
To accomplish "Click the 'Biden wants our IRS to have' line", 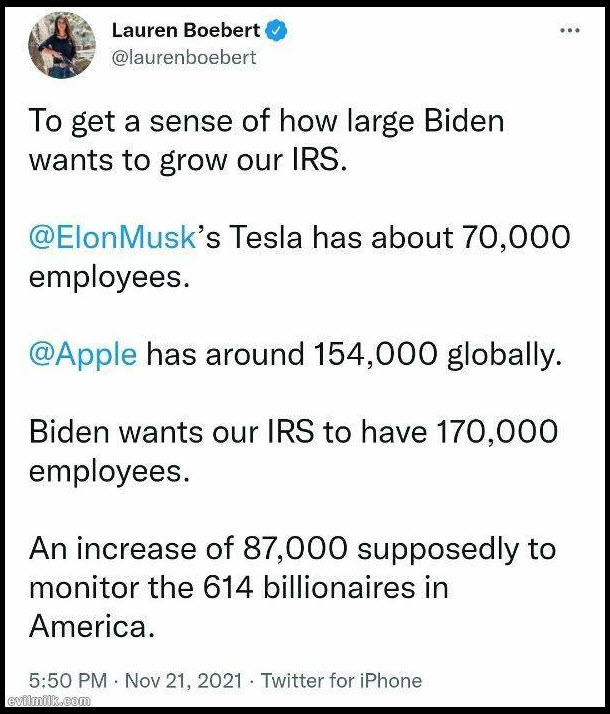I will point(228,432).
